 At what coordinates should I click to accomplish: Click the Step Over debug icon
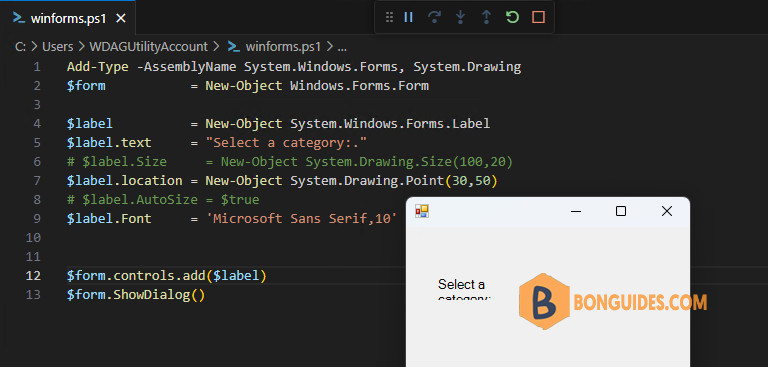[434, 18]
